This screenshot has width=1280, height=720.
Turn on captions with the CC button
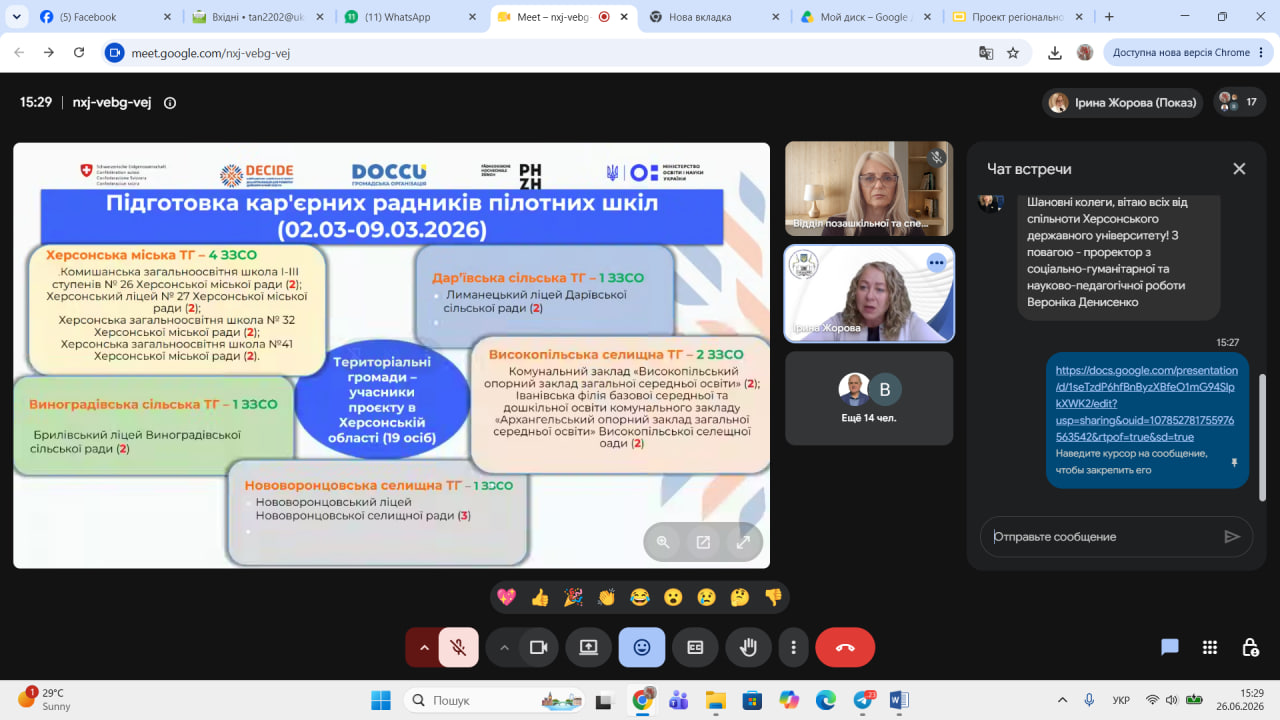point(695,647)
